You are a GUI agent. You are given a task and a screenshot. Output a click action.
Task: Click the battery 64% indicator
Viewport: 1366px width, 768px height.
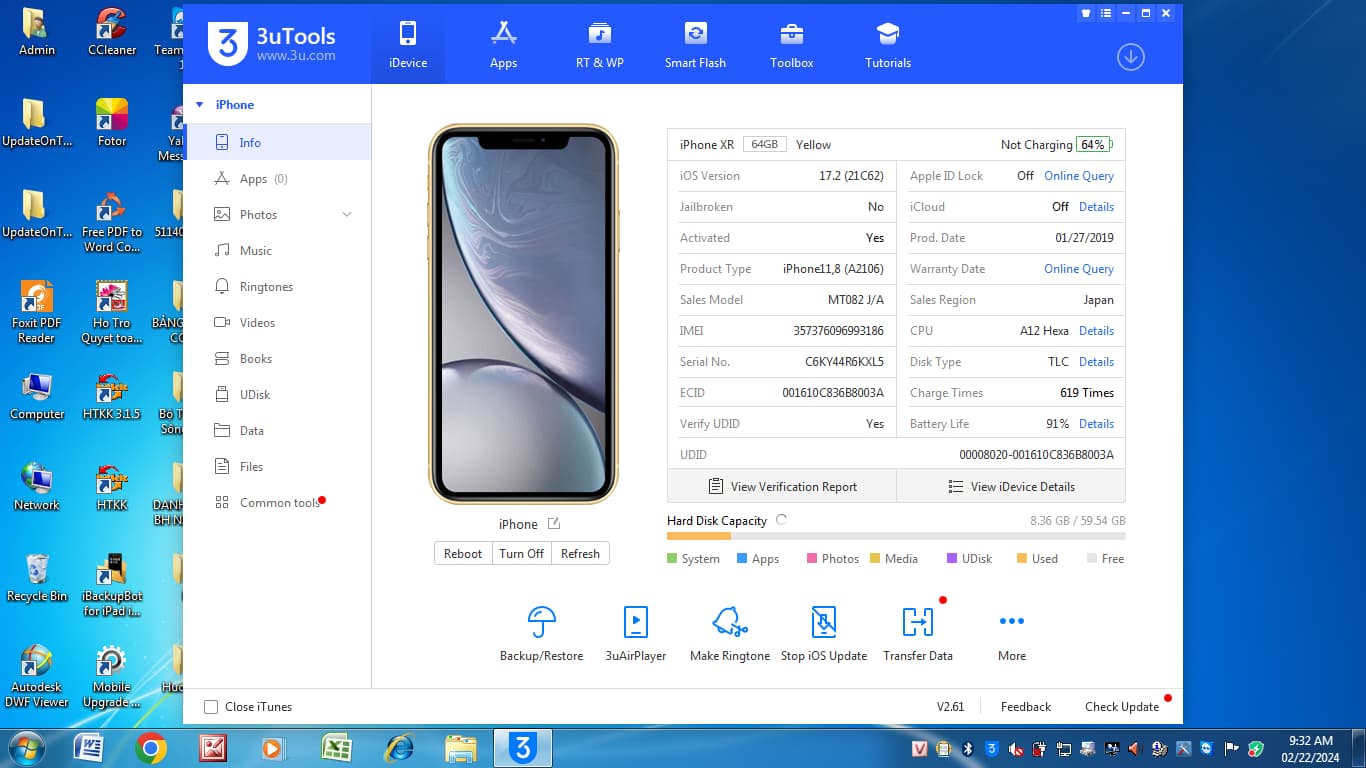(1094, 144)
